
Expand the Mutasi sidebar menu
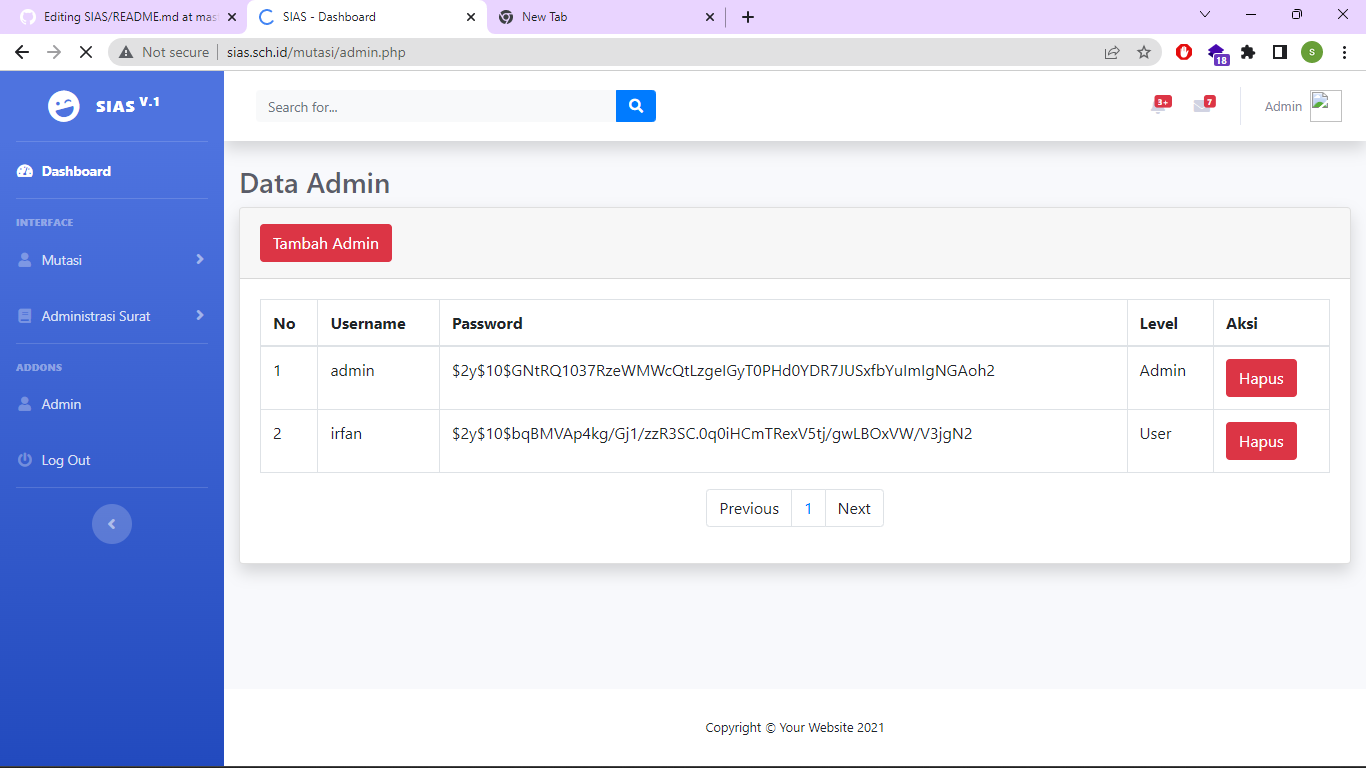(60, 259)
